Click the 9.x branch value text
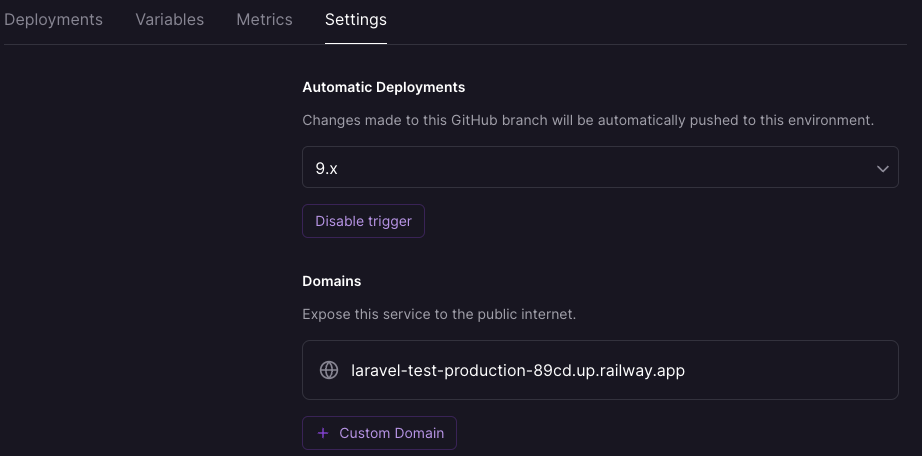922x456 pixels. point(326,168)
